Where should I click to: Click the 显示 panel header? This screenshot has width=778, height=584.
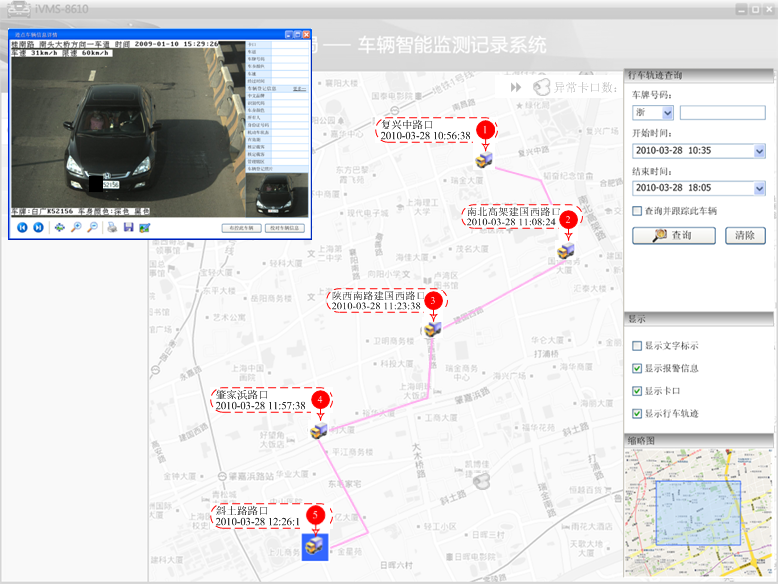[699, 319]
